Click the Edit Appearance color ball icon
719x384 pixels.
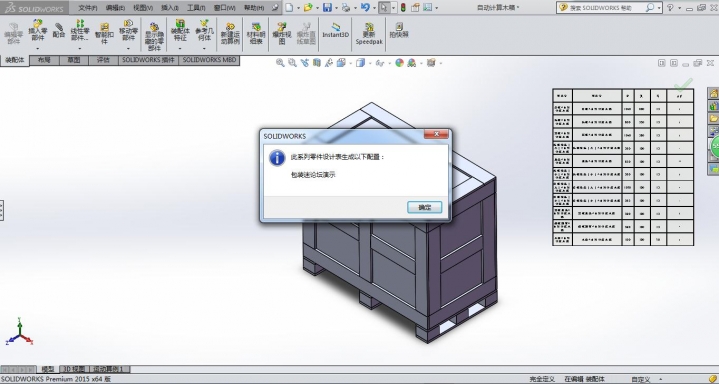click(399, 63)
